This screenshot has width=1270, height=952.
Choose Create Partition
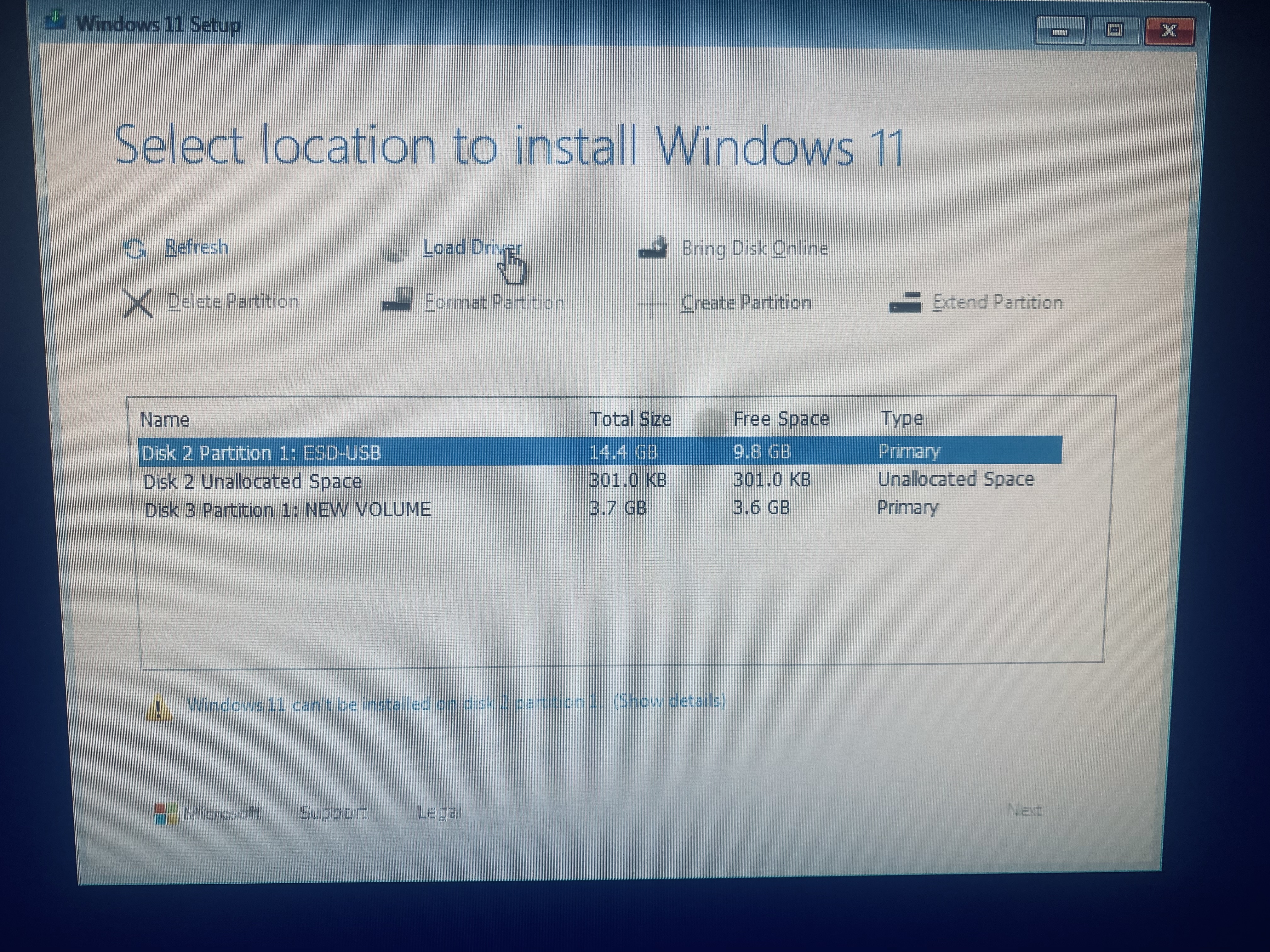click(x=746, y=303)
